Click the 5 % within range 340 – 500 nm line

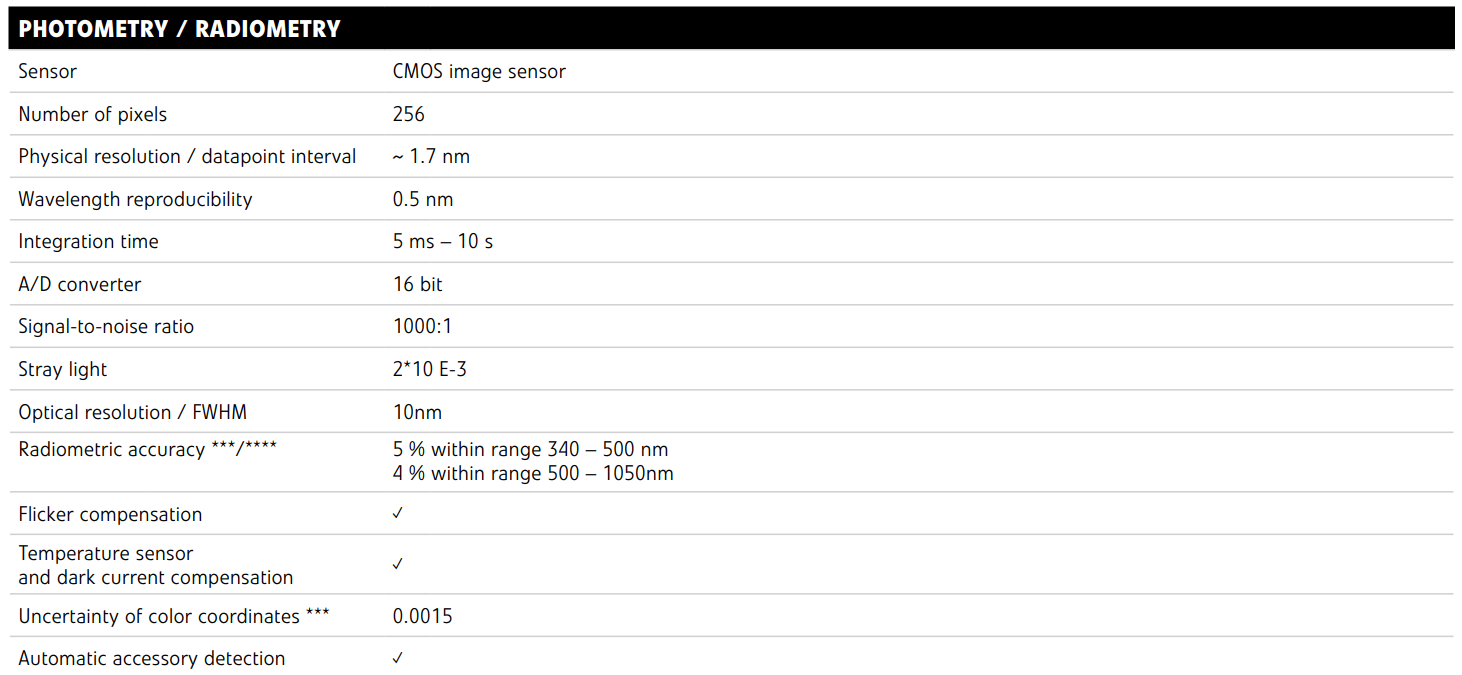click(530, 450)
